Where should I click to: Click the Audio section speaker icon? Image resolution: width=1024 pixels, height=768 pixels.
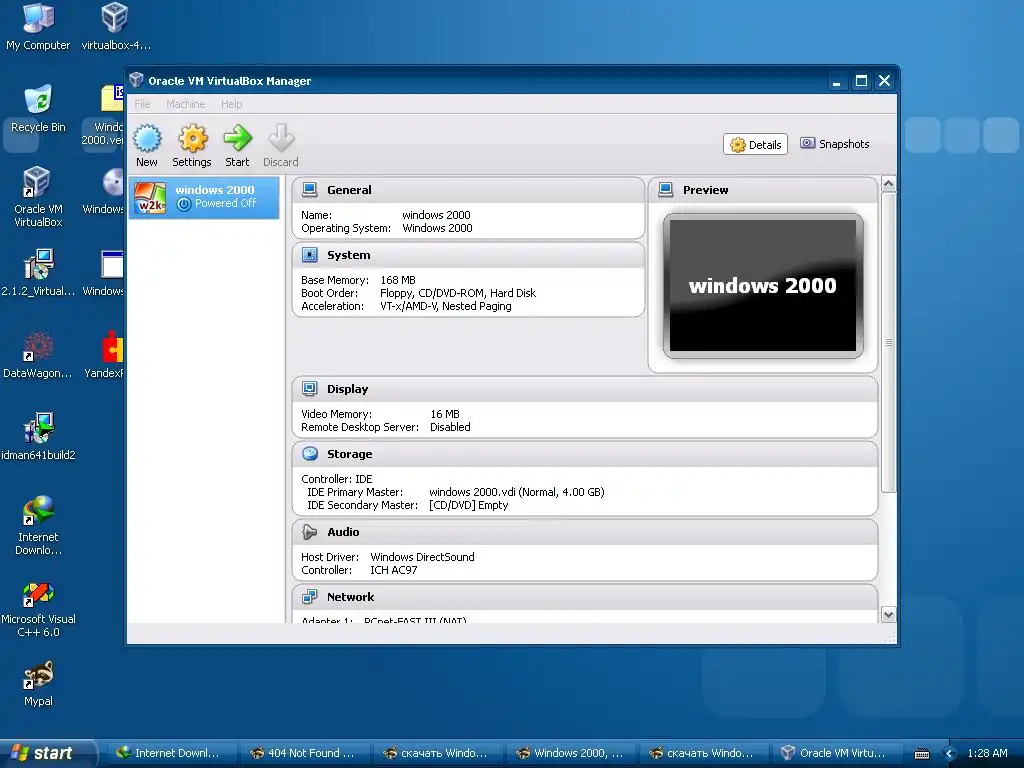pos(310,532)
